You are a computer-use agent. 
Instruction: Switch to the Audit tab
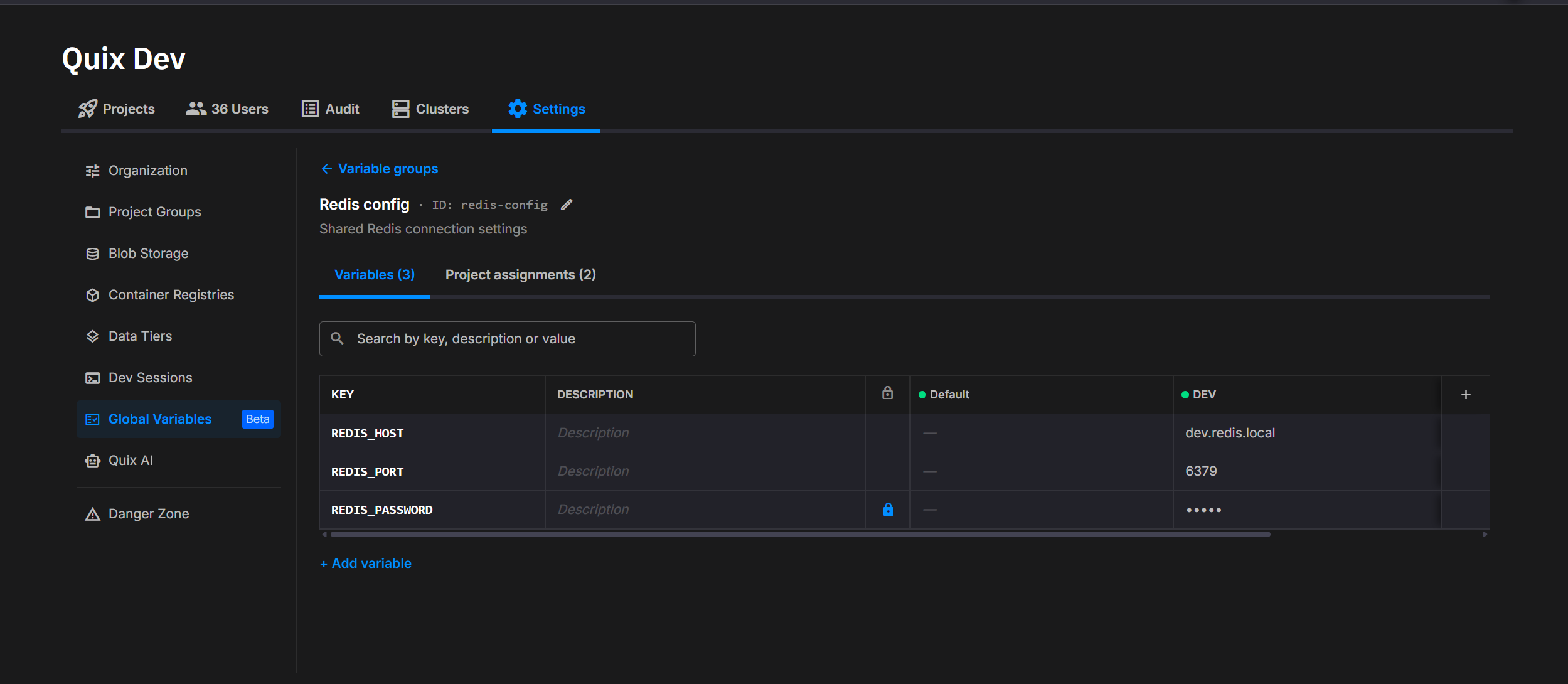coord(330,109)
